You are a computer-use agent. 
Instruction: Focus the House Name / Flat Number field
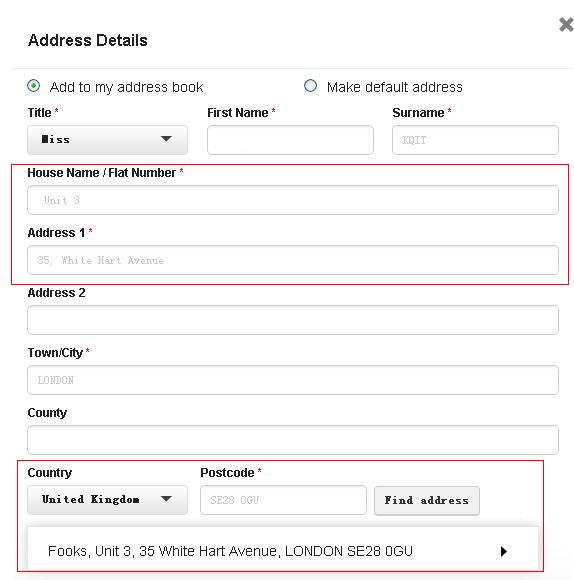tap(293, 200)
